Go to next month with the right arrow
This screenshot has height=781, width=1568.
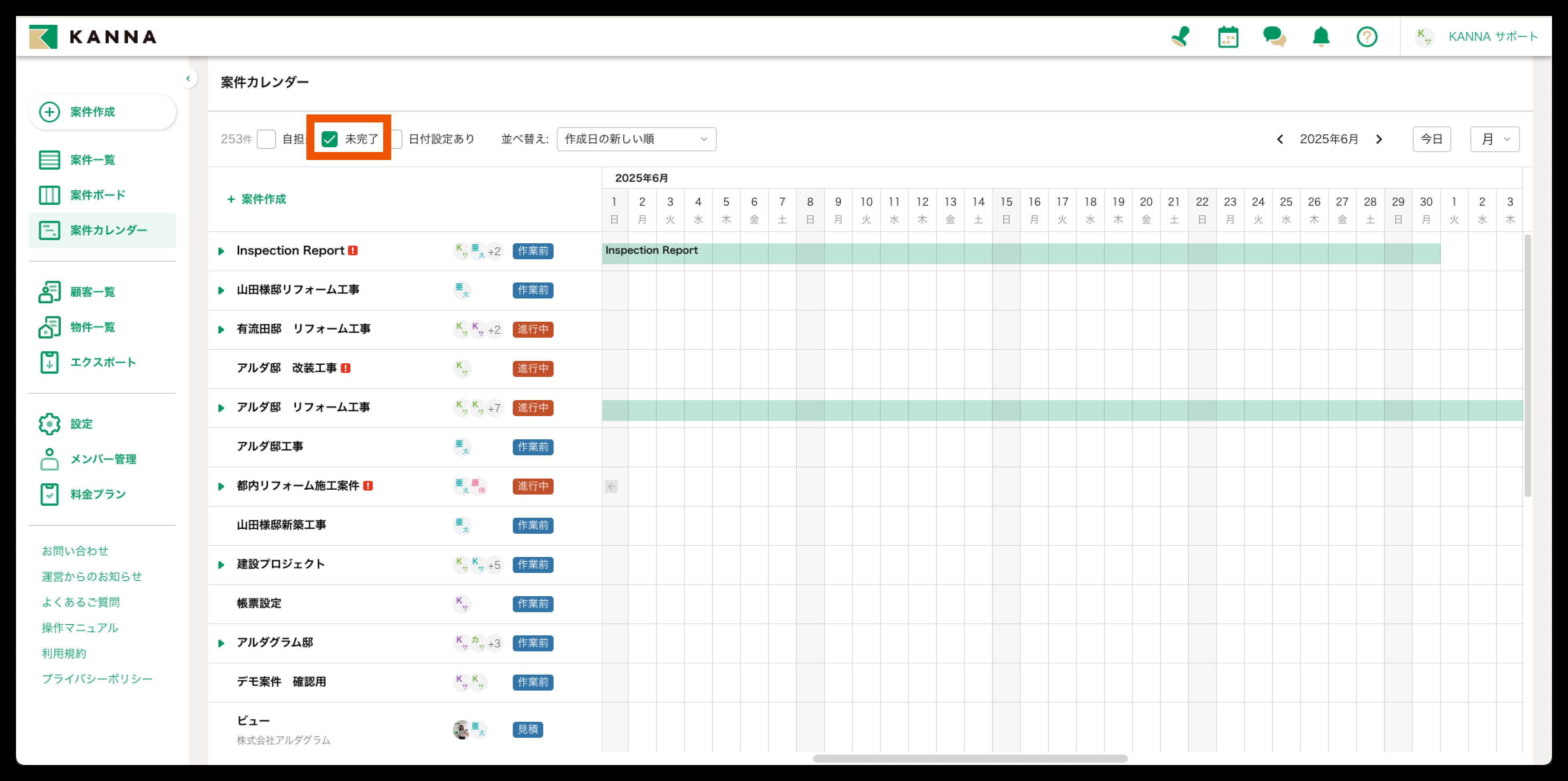[1379, 139]
